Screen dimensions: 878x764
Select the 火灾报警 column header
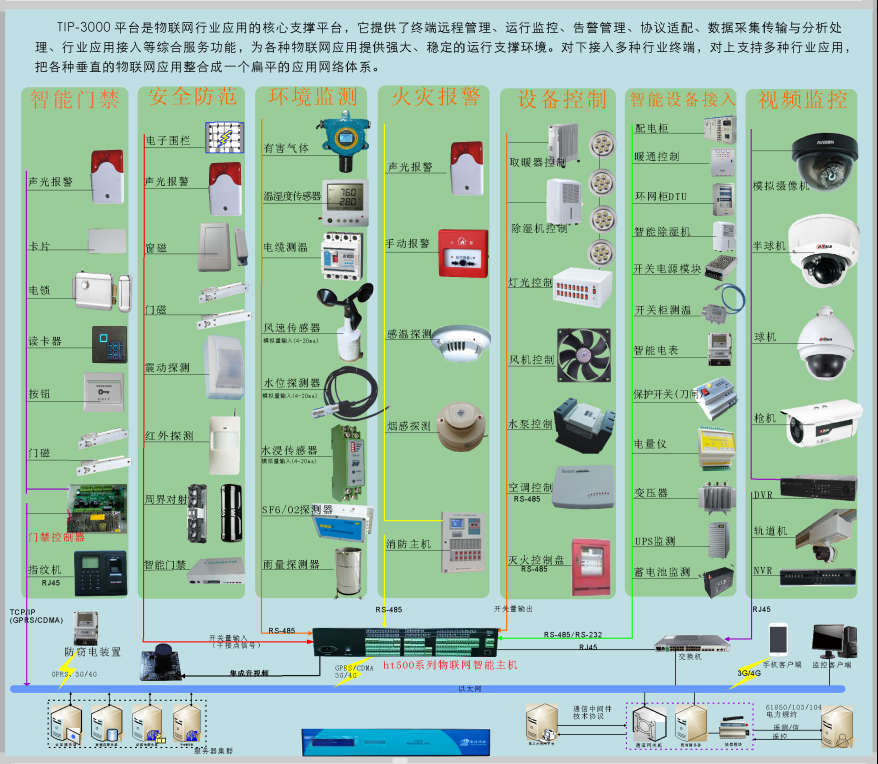(435, 97)
